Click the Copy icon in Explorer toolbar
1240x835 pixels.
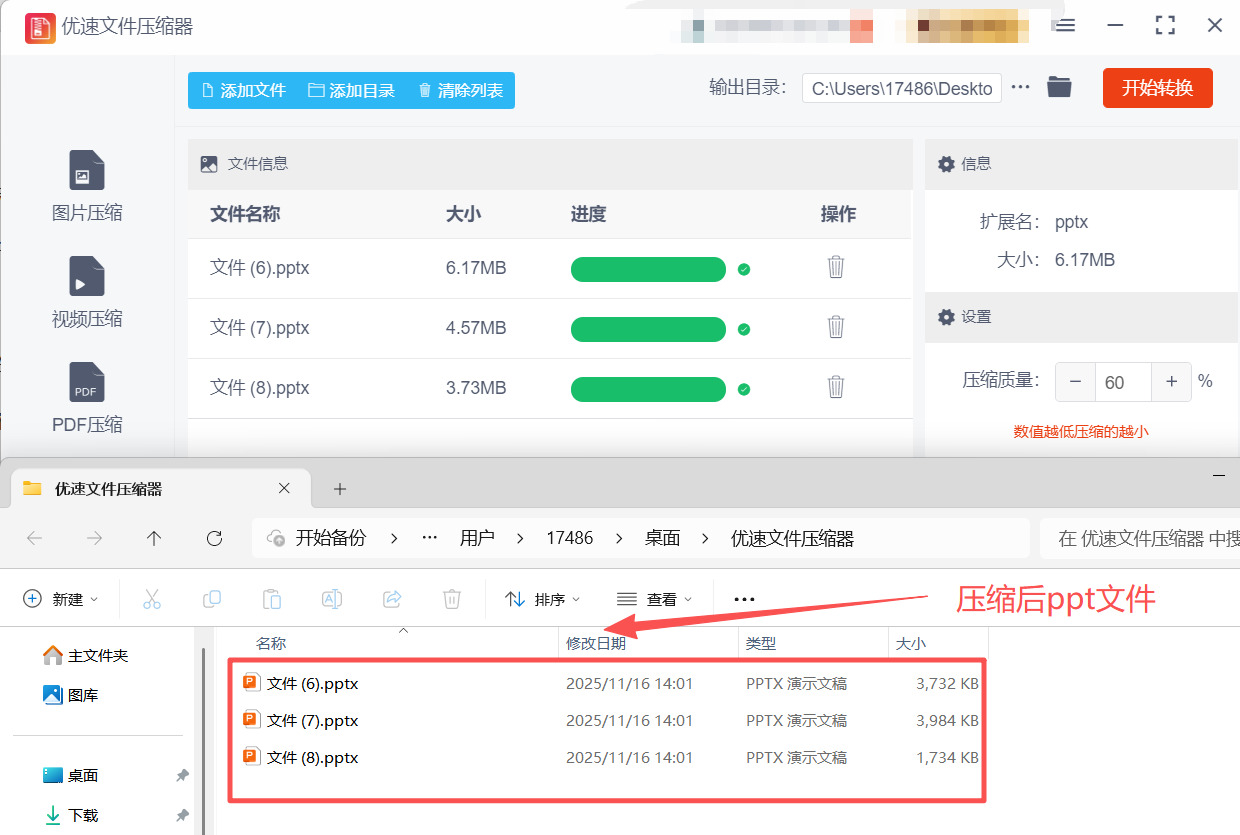(x=212, y=599)
